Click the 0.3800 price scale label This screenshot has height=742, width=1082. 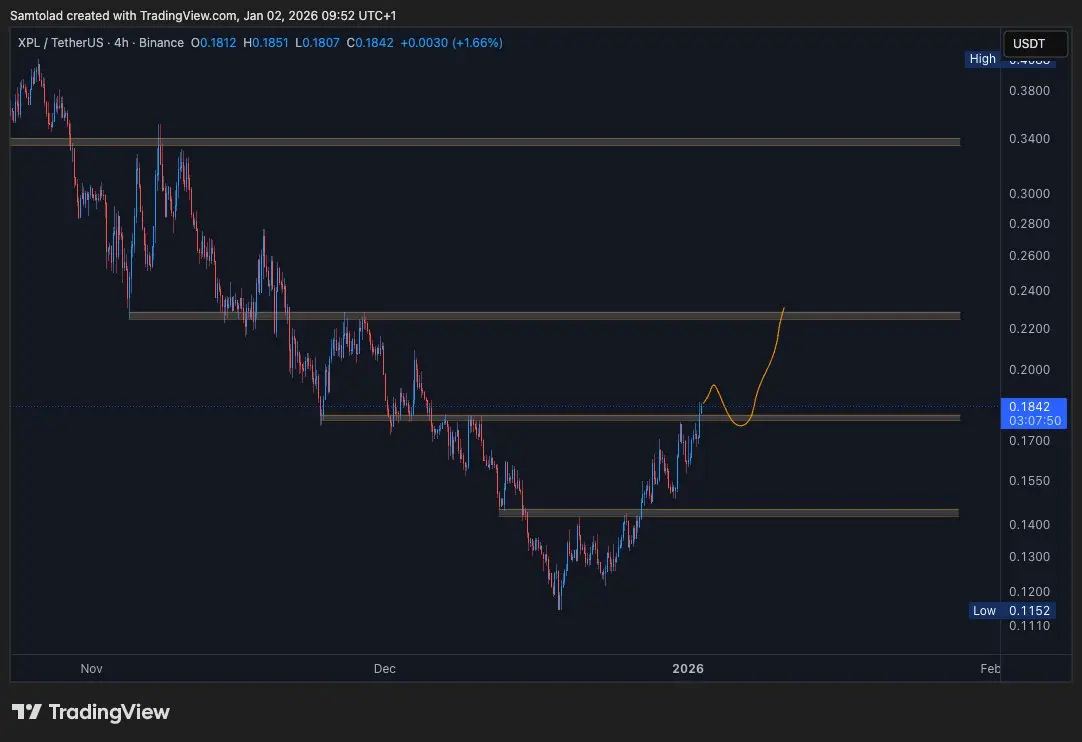click(x=1029, y=90)
